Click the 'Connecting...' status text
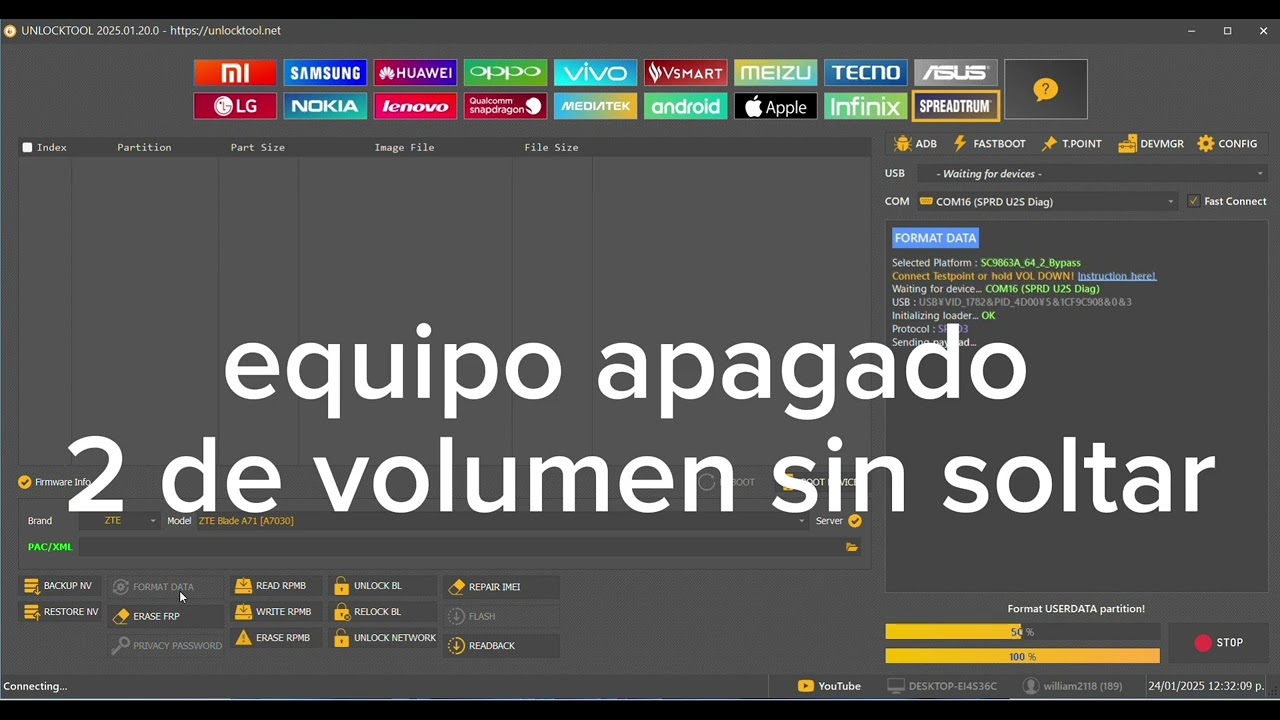Screen dimensions: 1280x720 [x=35, y=686]
